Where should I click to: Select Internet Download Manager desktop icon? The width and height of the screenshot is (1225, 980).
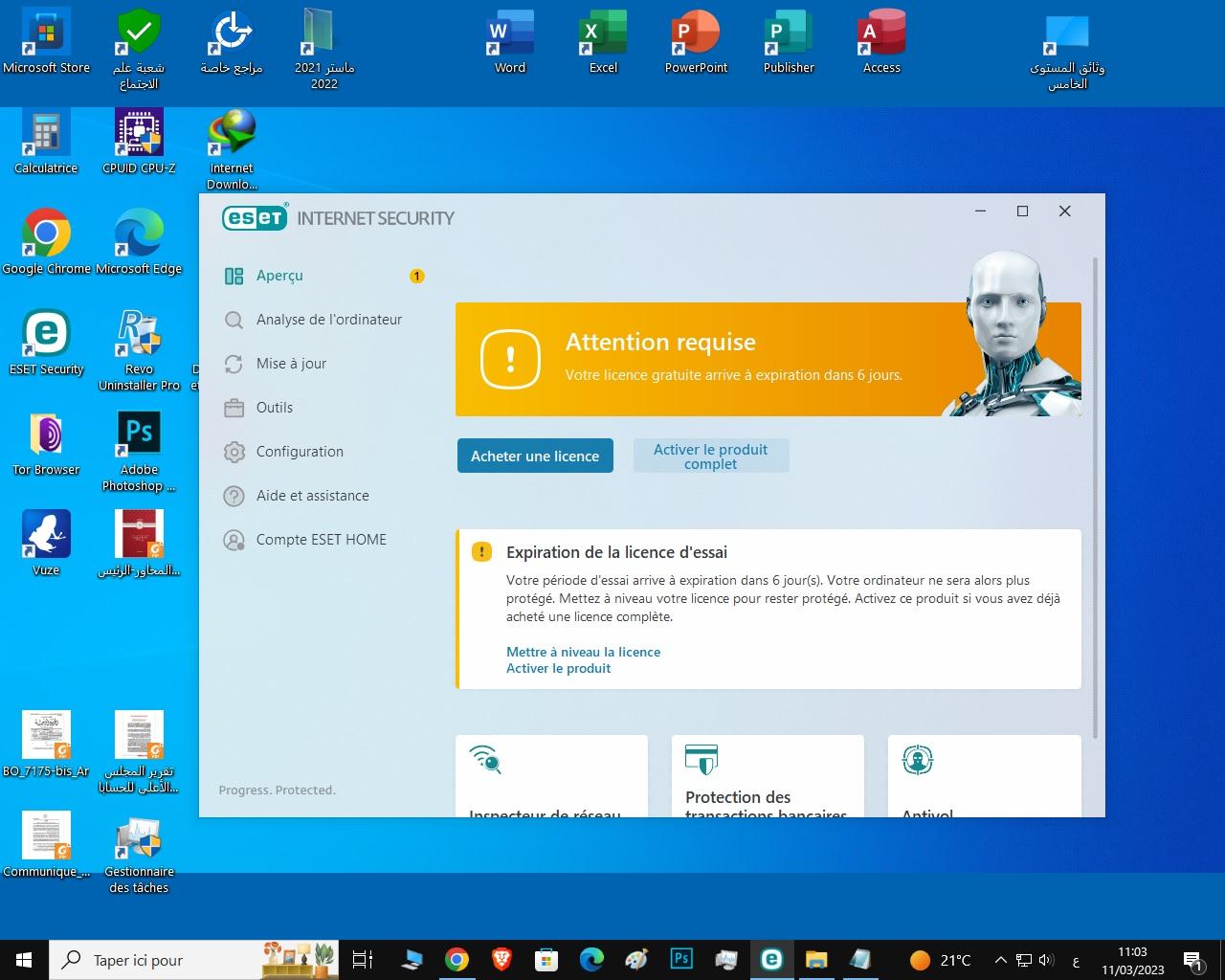pyautogui.click(x=232, y=150)
